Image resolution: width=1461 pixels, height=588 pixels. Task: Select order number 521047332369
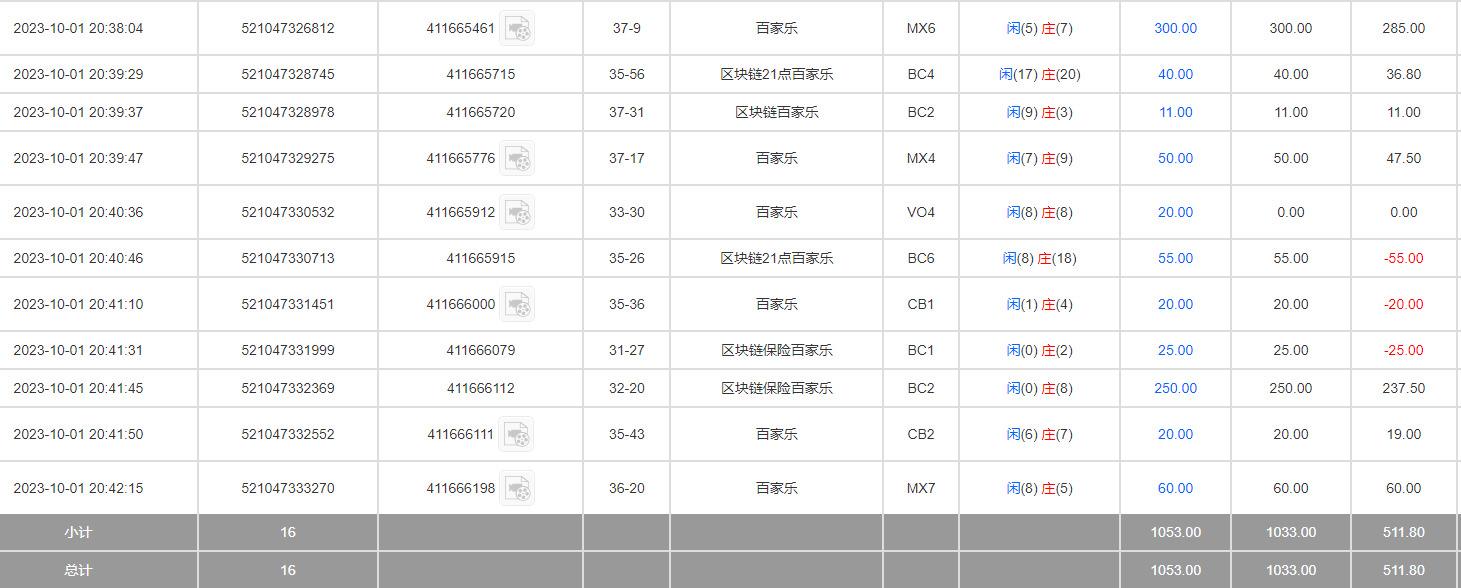288,388
